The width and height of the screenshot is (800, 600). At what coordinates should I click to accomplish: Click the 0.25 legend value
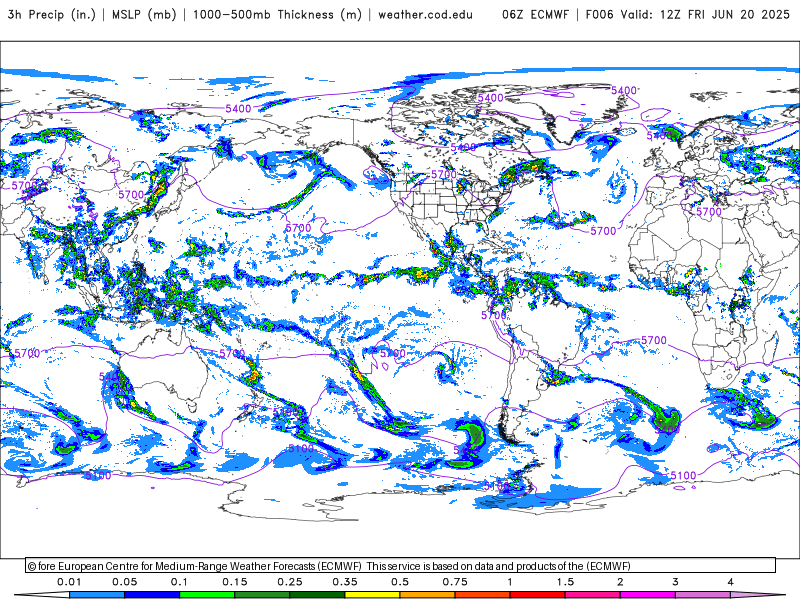290,582
